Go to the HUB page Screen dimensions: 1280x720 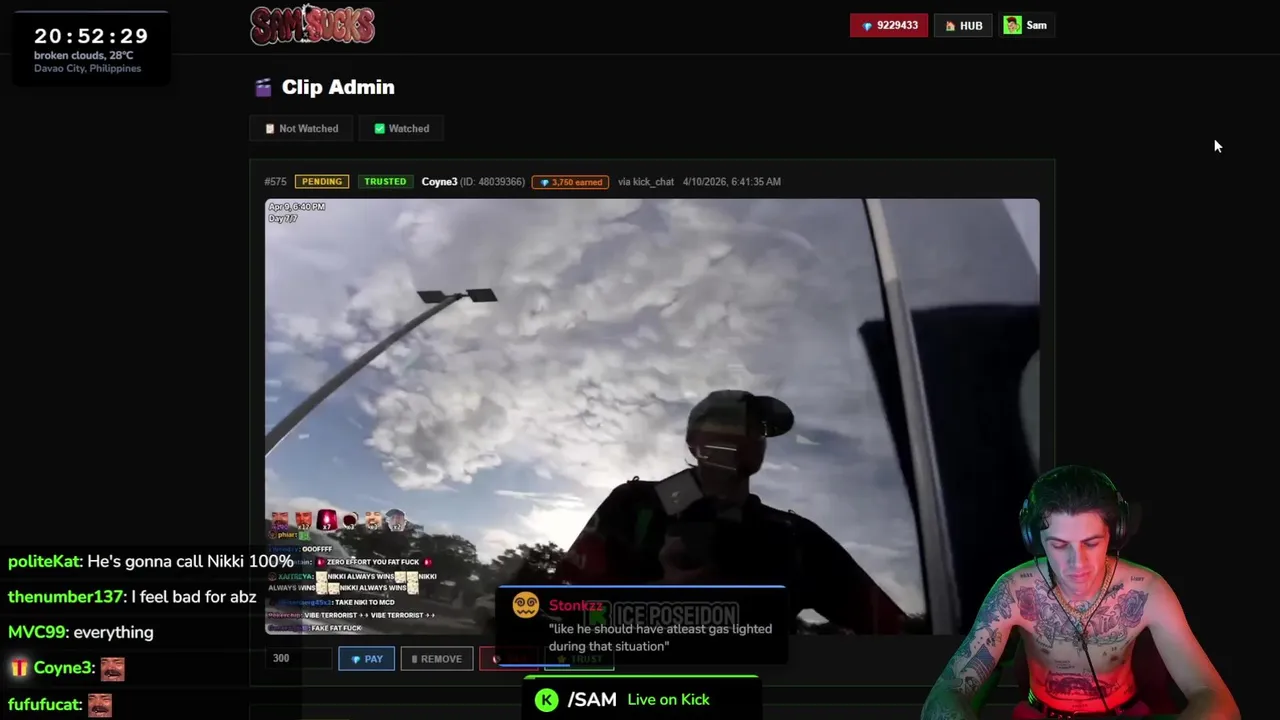(964, 25)
